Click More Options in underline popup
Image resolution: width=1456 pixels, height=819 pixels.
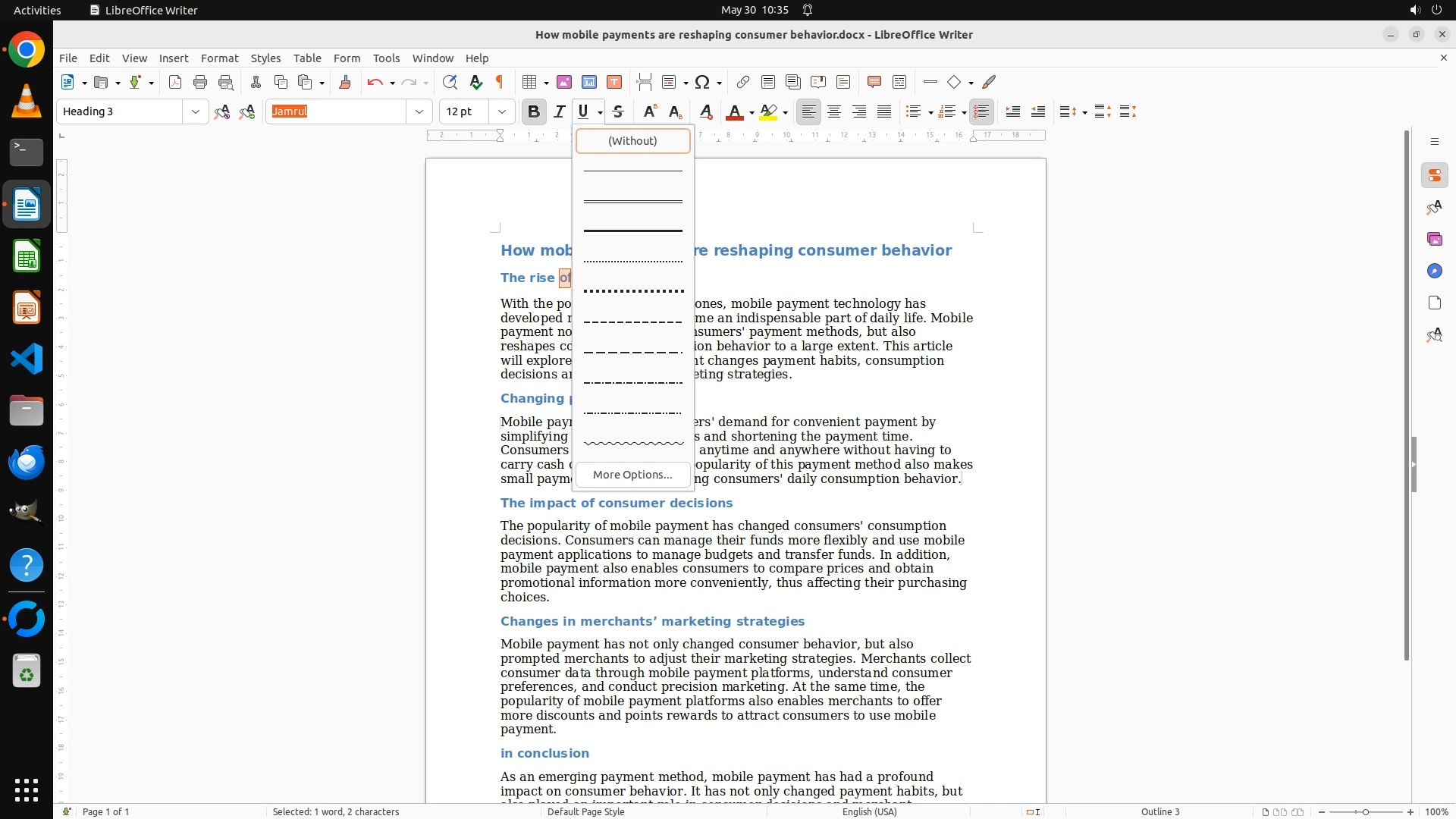(x=632, y=475)
